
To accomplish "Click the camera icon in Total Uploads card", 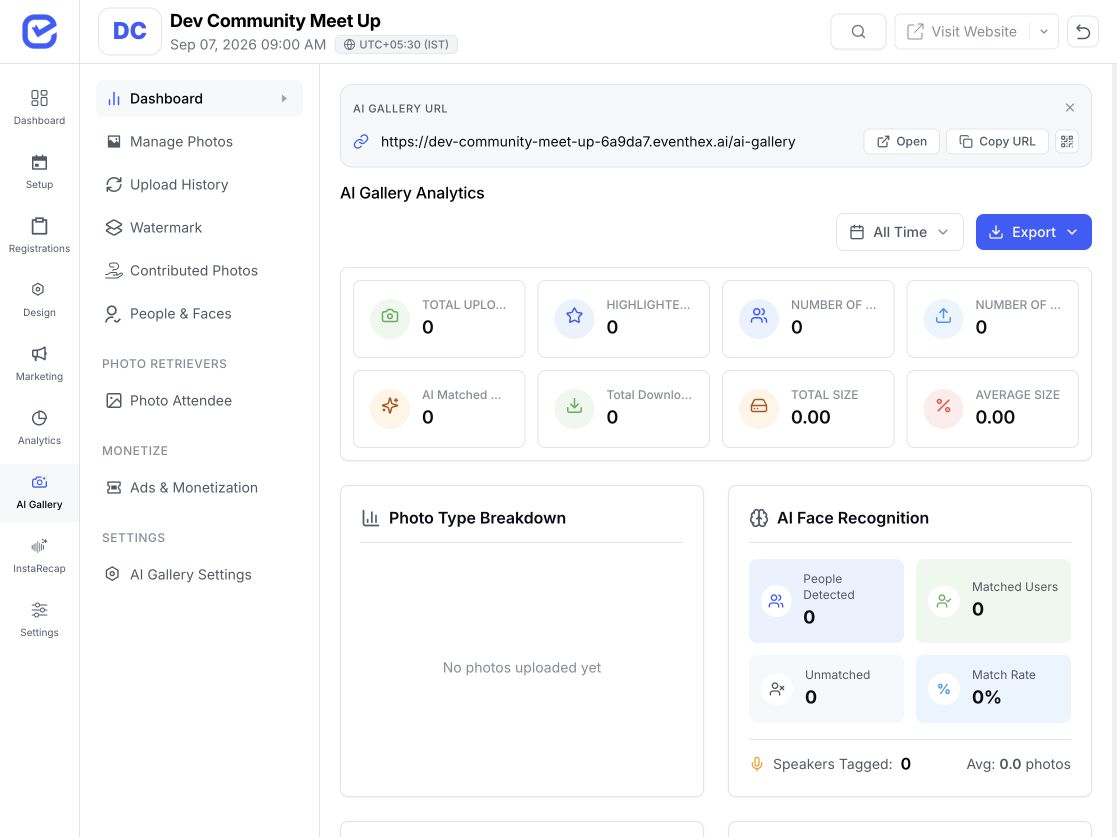I will point(390,316).
